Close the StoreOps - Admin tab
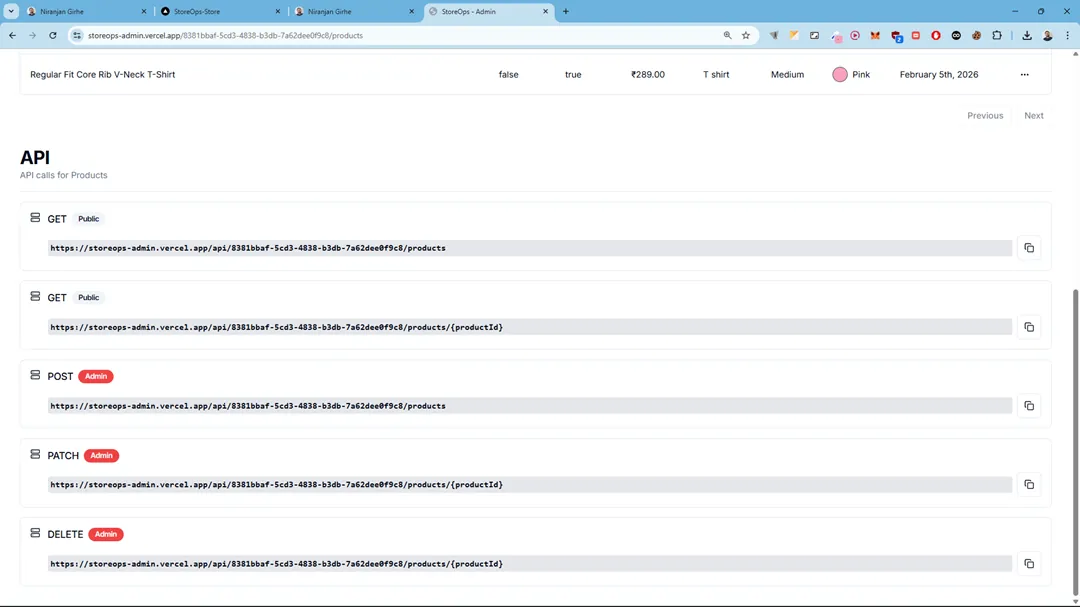Viewport: 1080px width, 607px height. (x=545, y=11)
